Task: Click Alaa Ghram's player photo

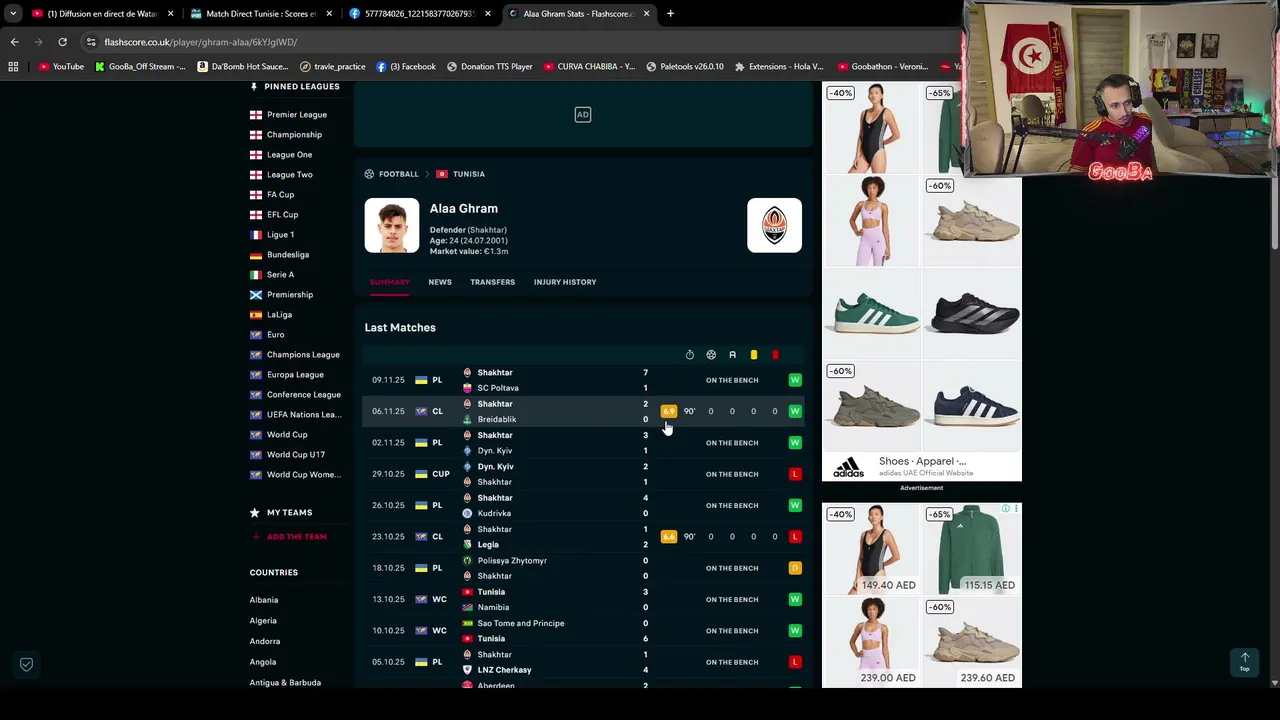Action: (392, 225)
